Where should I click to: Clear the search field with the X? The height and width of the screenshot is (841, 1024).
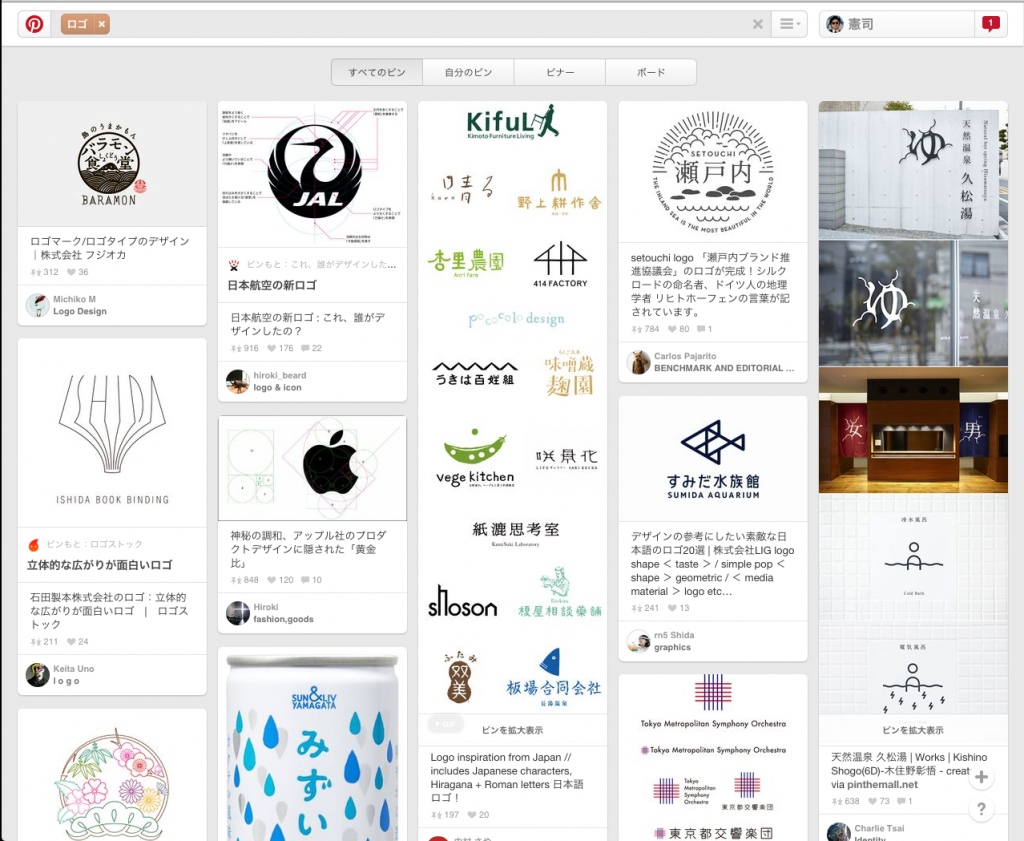pos(758,24)
